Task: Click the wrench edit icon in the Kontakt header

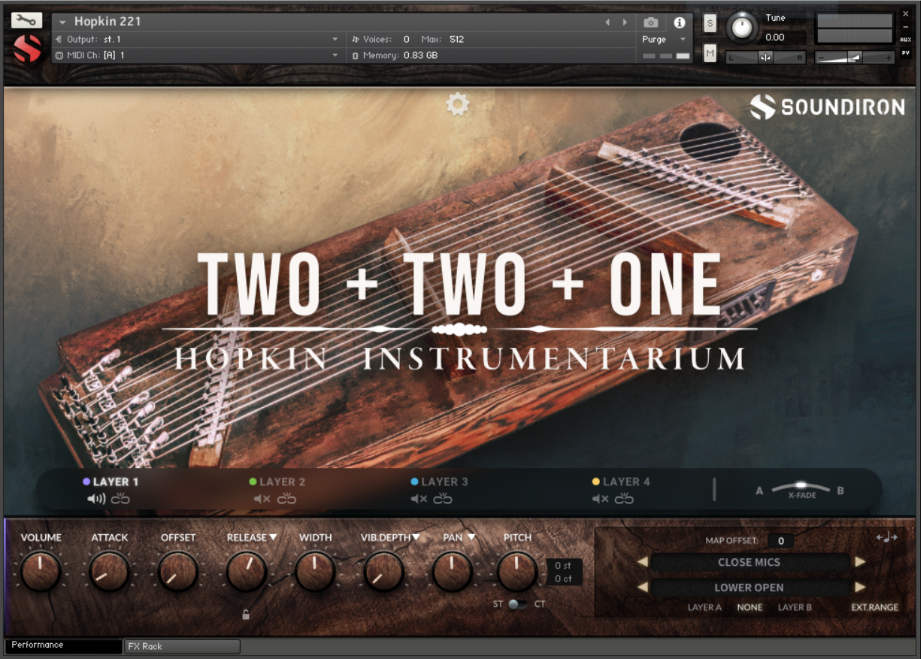Action: (x=25, y=20)
